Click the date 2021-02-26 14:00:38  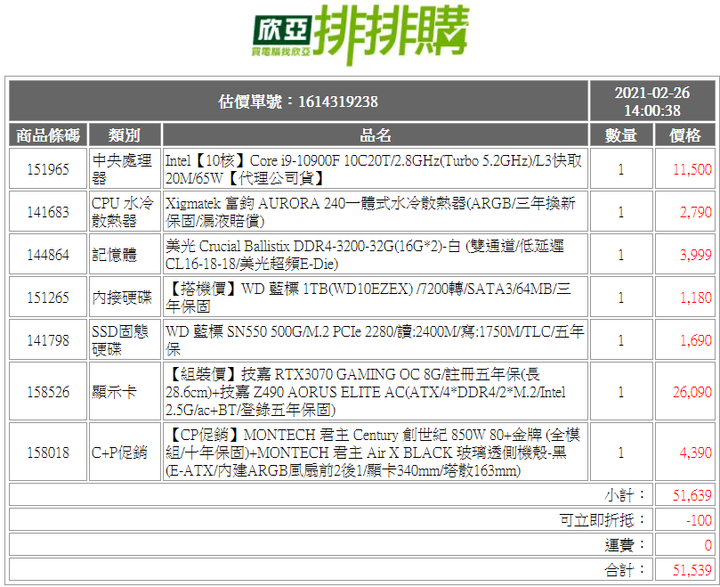(x=652, y=101)
